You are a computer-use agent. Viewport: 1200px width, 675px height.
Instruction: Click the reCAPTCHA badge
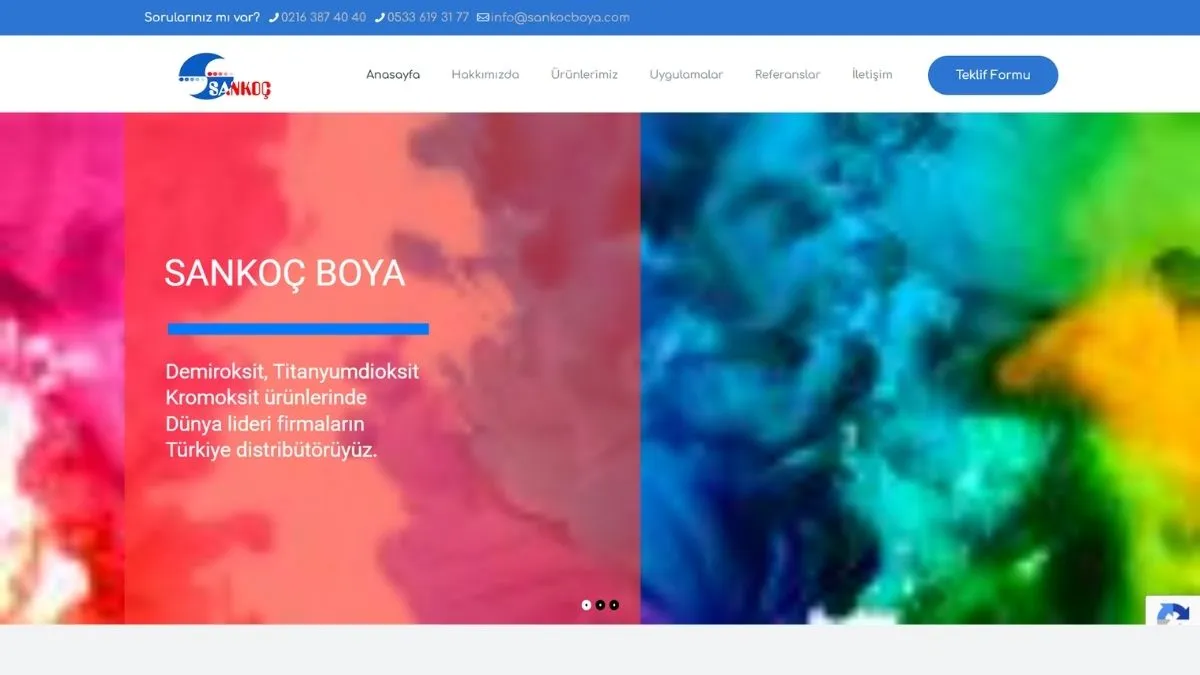[x=1173, y=611]
